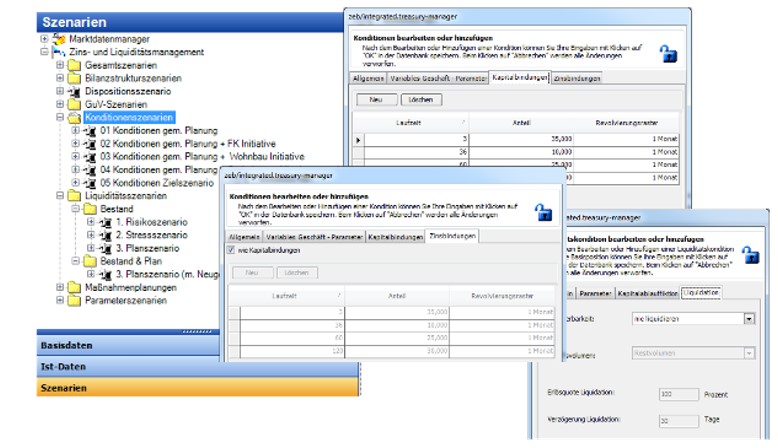
Task: Switch to Zinsbindungen tab in the back dialog
Action: (577, 78)
